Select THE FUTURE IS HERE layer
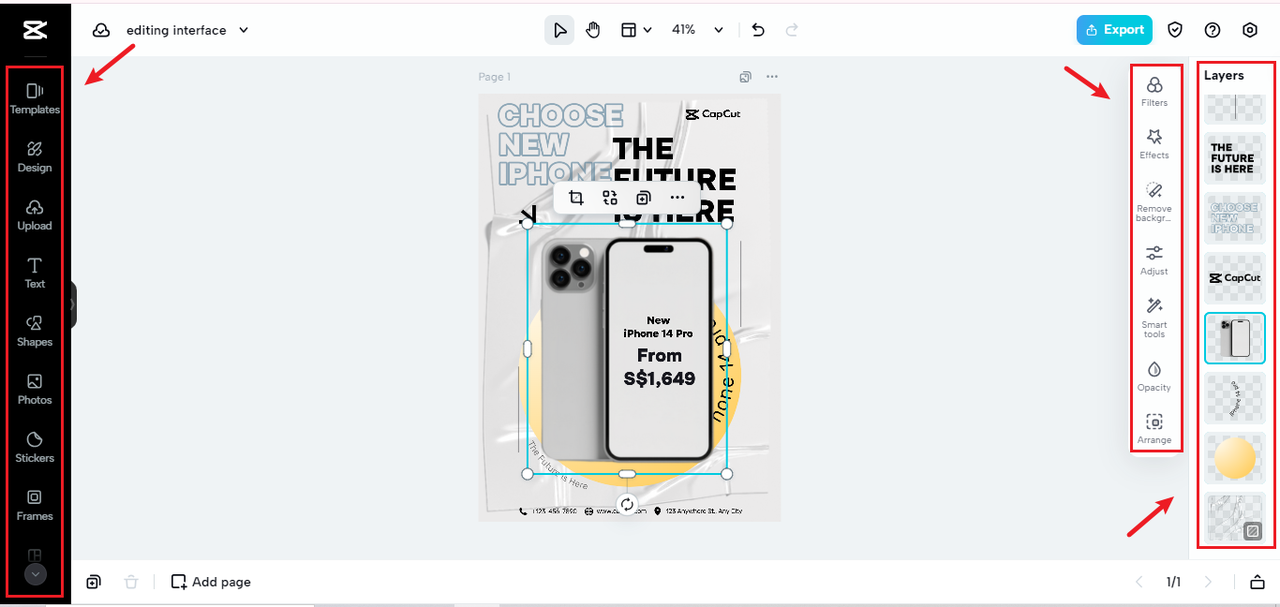This screenshot has width=1280, height=607. click(x=1235, y=159)
